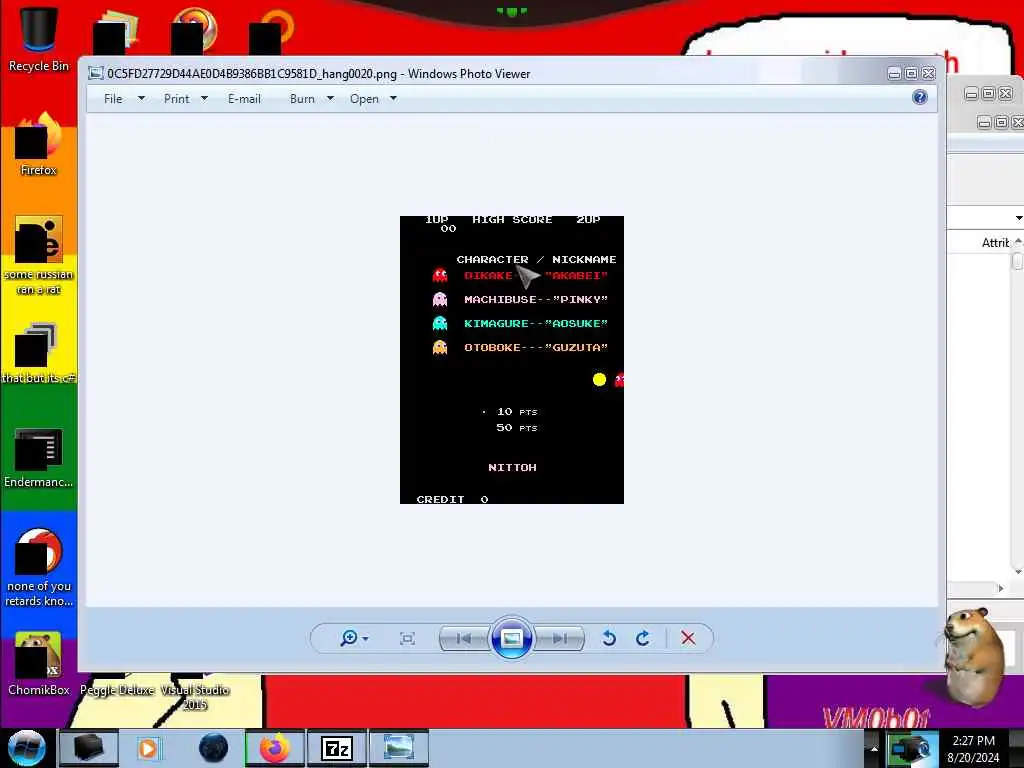Click the blue Help question mark icon
Viewport: 1024px width, 768px height.
(920, 97)
